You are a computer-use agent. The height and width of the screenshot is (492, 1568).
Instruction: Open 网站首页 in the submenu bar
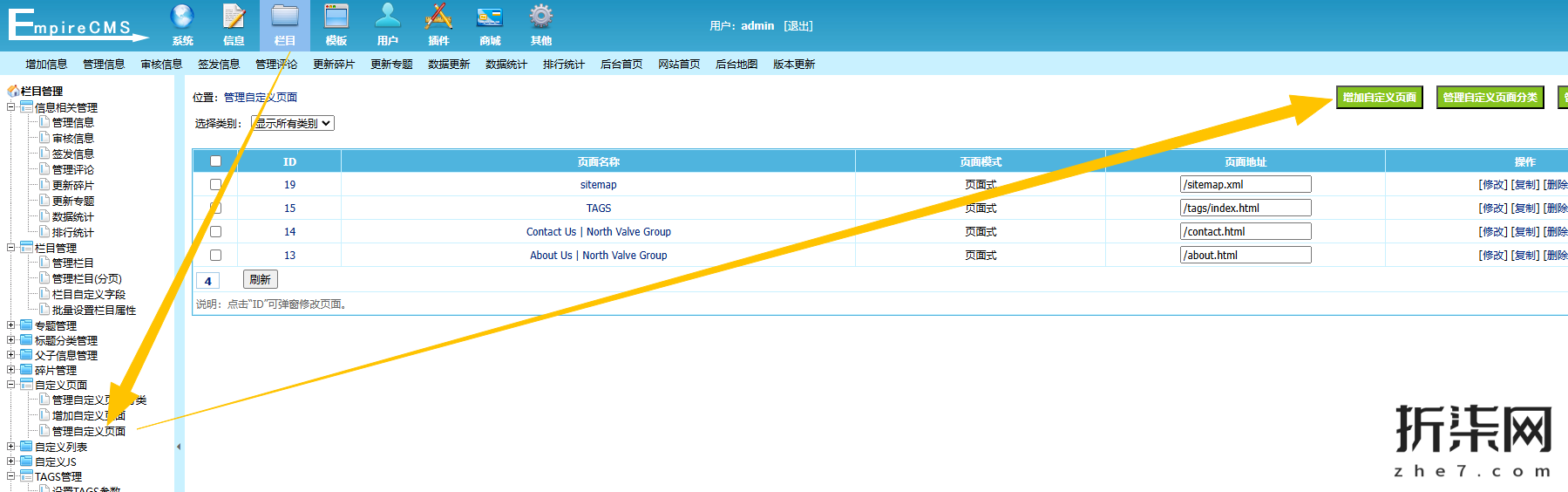[x=679, y=65]
